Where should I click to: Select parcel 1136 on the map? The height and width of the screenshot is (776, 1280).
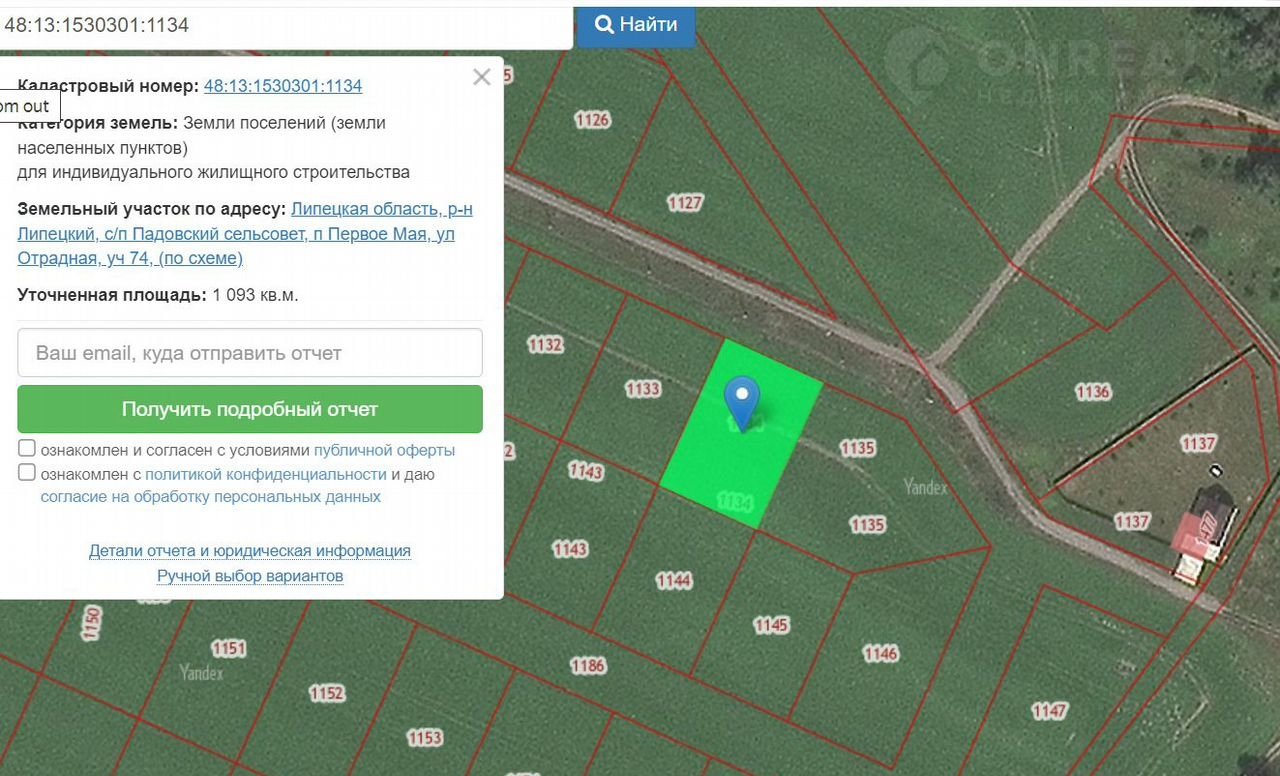click(1093, 392)
